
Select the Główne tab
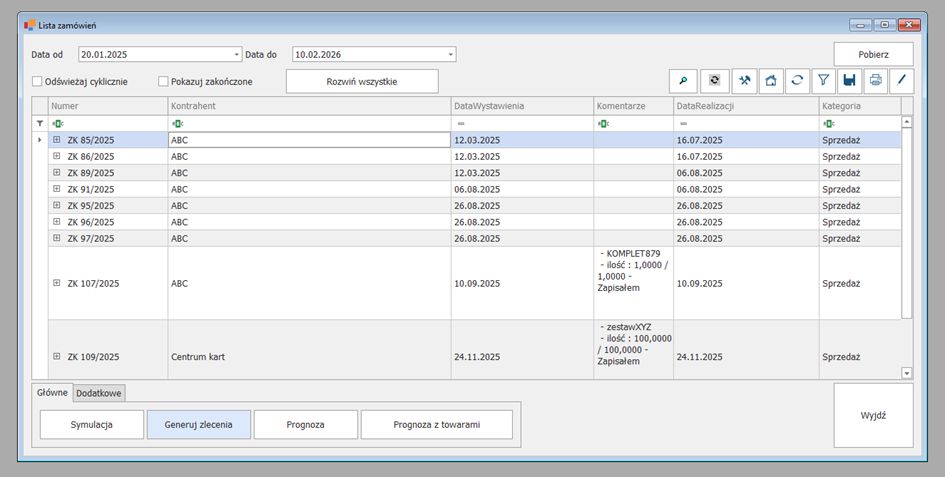click(x=51, y=393)
